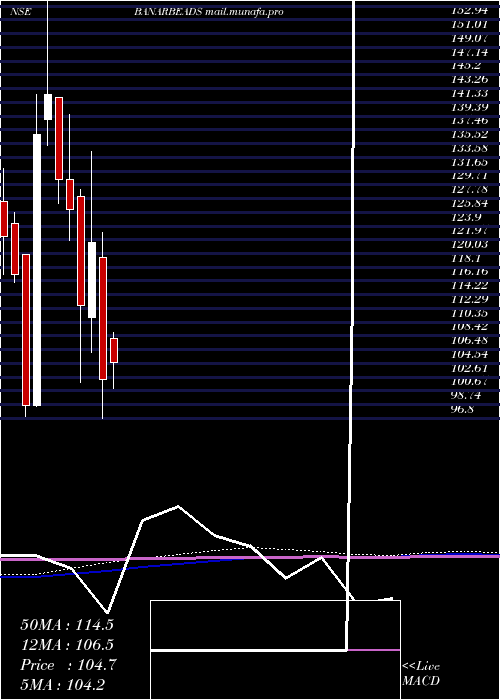Image resolution: width=500 pixels, height=700 pixels.
Task: Click the 141.33 price axis label
Action: [468, 93]
